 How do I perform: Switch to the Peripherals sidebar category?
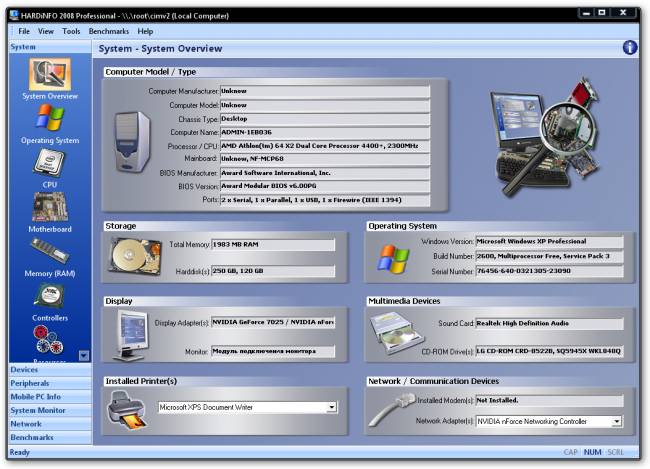click(30, 383)
